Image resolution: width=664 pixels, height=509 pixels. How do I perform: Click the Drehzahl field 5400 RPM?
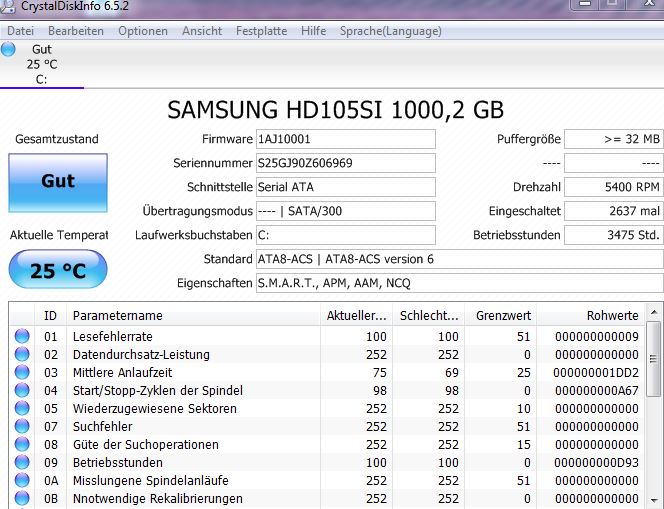point(614,187)
